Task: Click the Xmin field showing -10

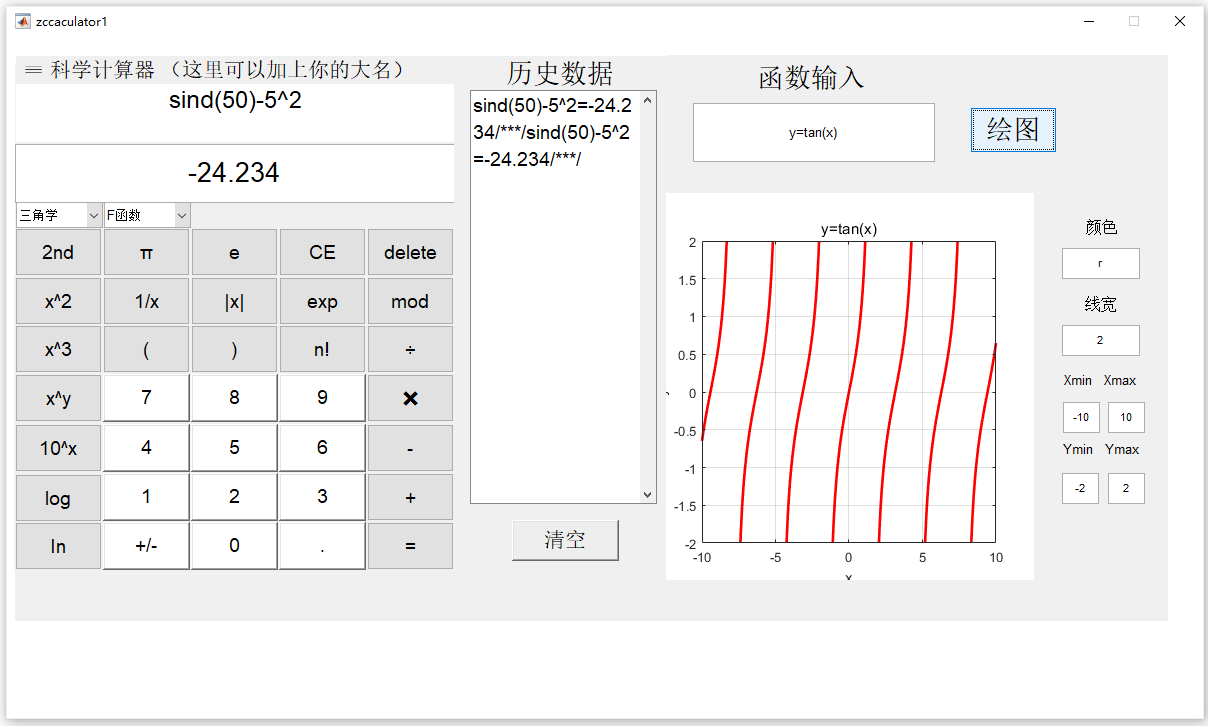Action: (x=1080, y=417)
